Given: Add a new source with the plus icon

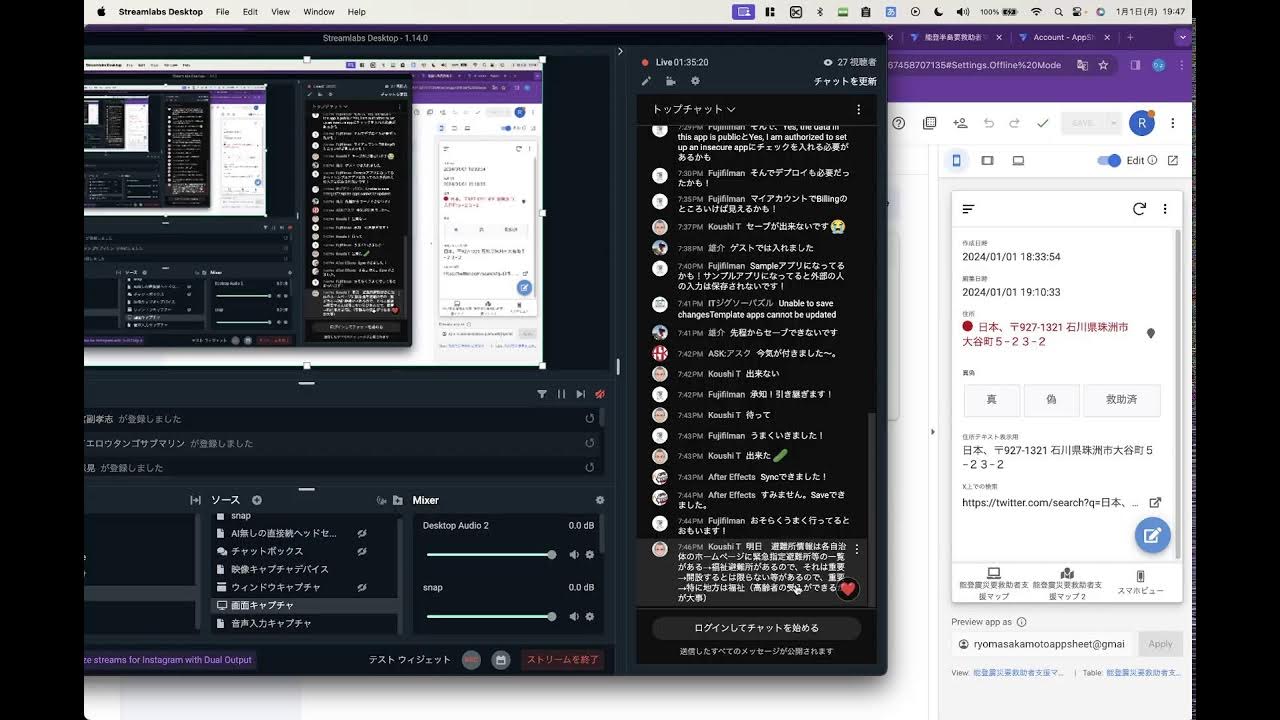Looking at the screenshot, I should [x=256, y=500].
